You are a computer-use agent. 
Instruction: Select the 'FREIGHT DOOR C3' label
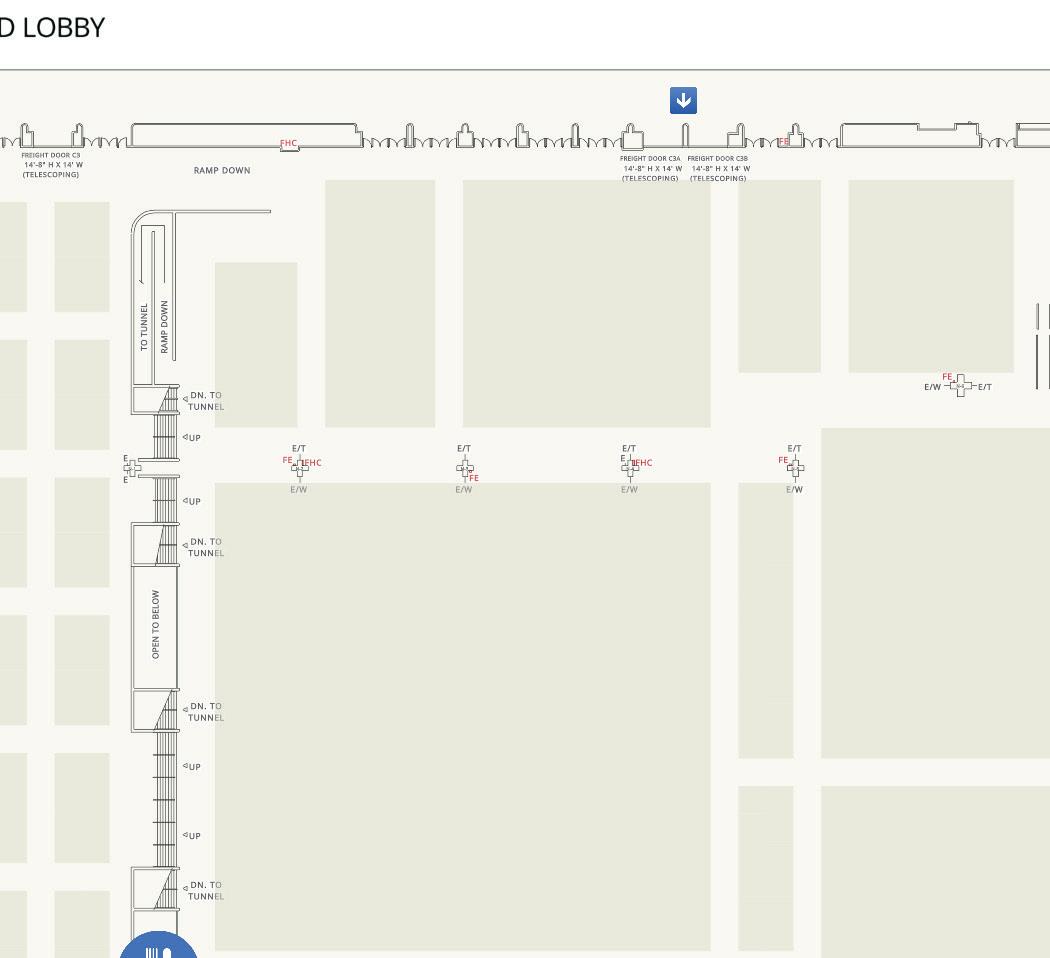point(51,155)
